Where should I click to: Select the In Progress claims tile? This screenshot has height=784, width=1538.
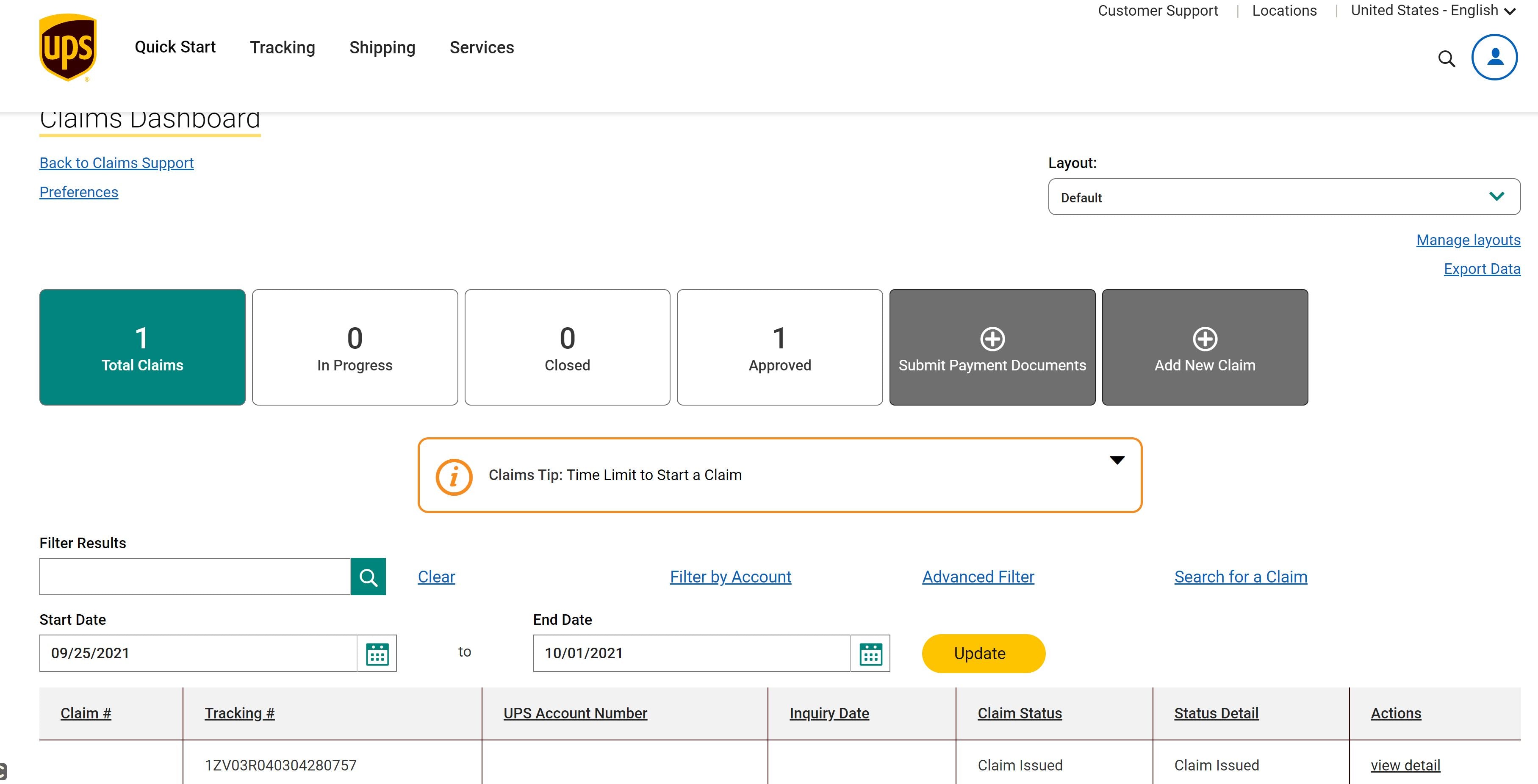[355, 347]
